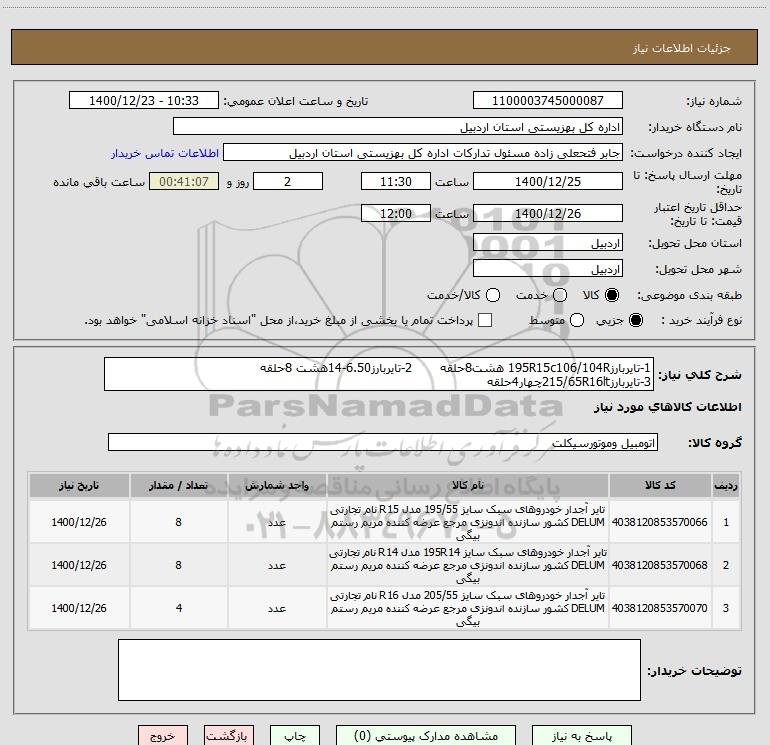Click product code 4038120853570068
Image resolution: width=770 pixels, height=745 pixels.
pyautogui.click(x=660, y=565)
